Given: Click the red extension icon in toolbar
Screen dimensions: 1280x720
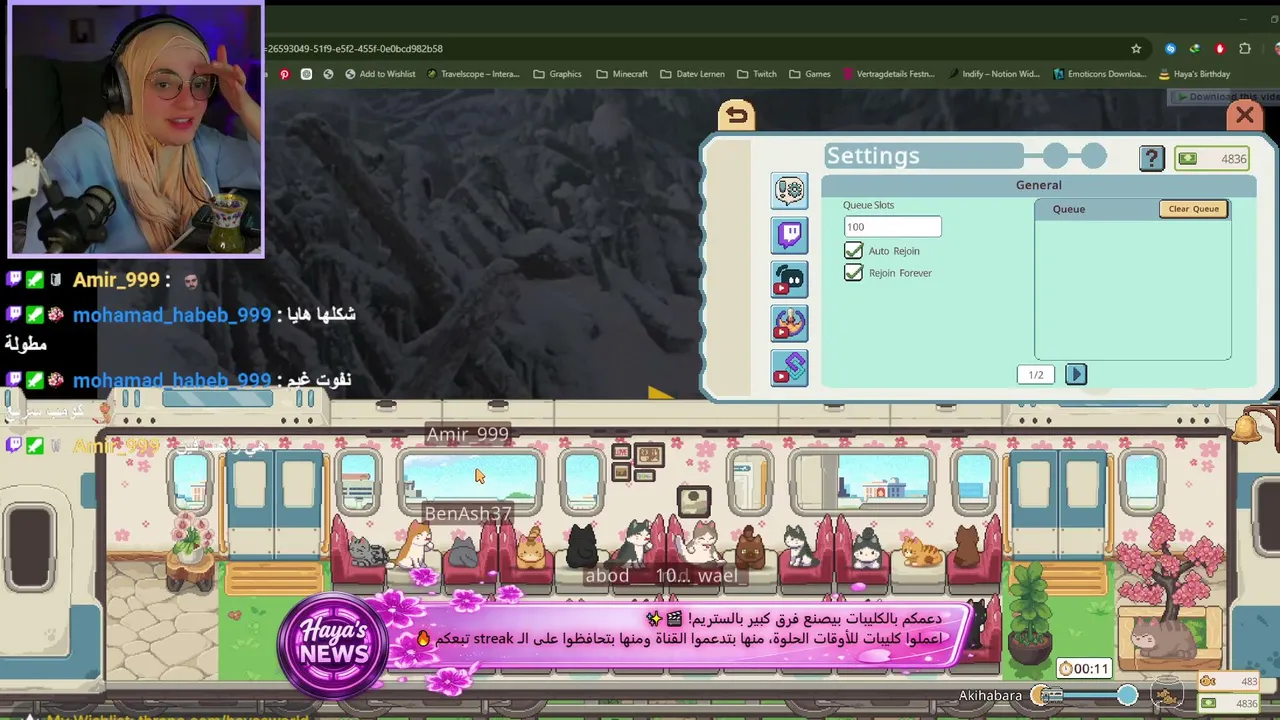Looking at the screenshot, I should (x=1220, y=48).
